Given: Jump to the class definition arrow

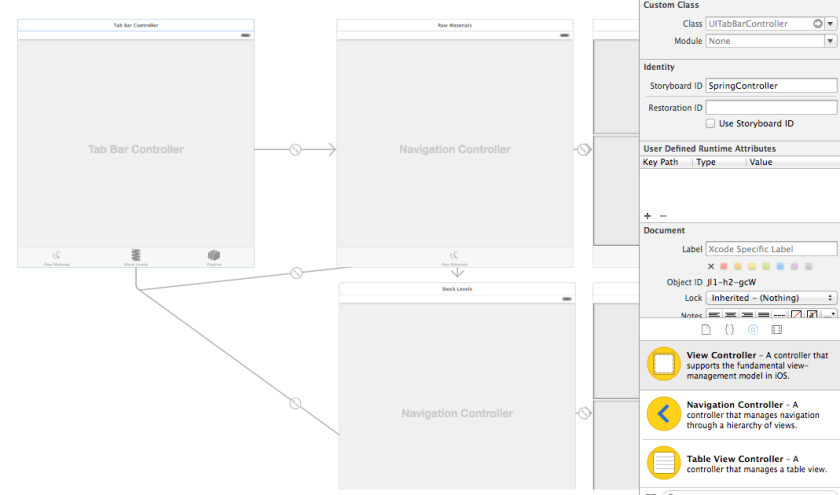Looking at the screenshot, I should point(817,23).
